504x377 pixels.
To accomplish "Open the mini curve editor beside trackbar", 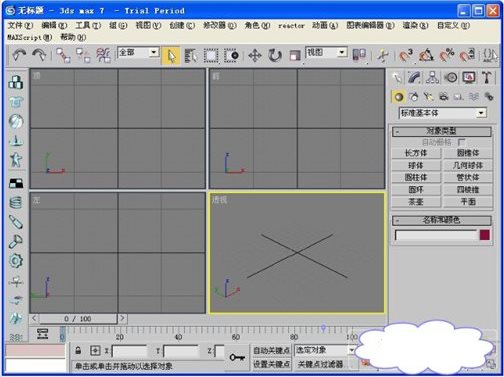I will click(42, 334).
